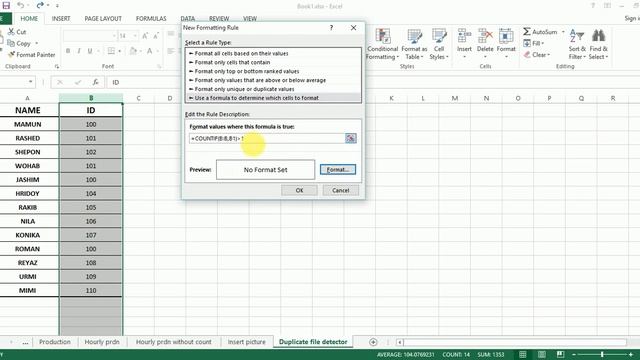Image resolution: width=640 pixels, height=360 pixels.
Task: Click the formula input field in dialog
Action: pyautogui.click(x=267, y=138)
